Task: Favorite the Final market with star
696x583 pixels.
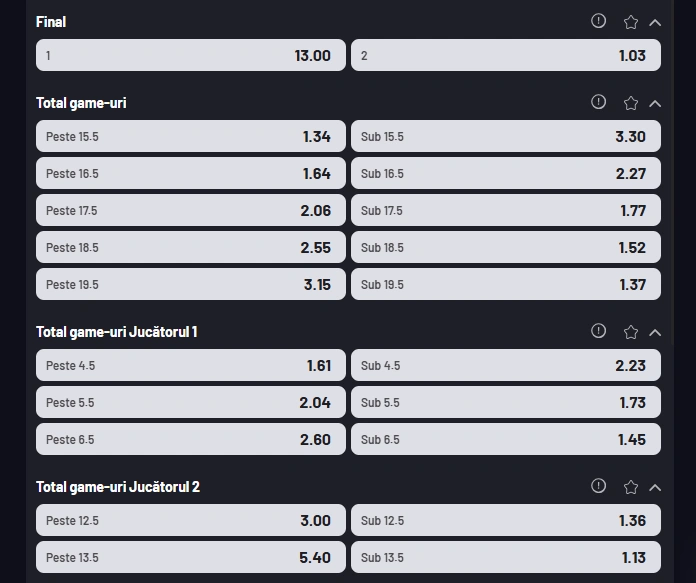Action: coord(631,22)
